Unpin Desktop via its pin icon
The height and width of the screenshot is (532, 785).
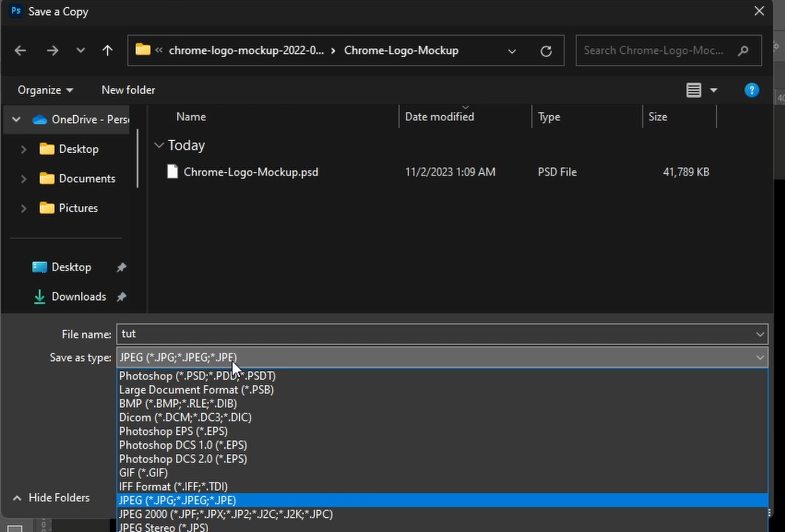coord(121,267)
